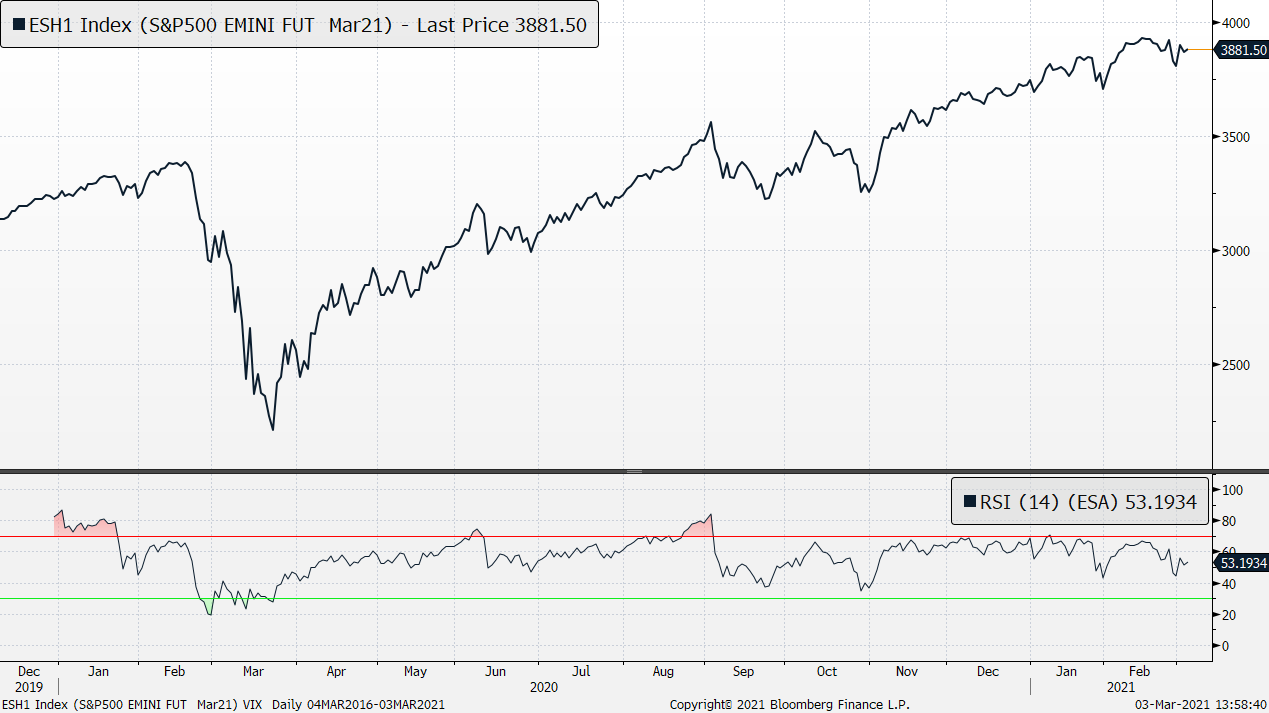The height and width of the screenshot is (713, 1269).
Task: Click the Nov label on the date axis
Action: (906, 671)
